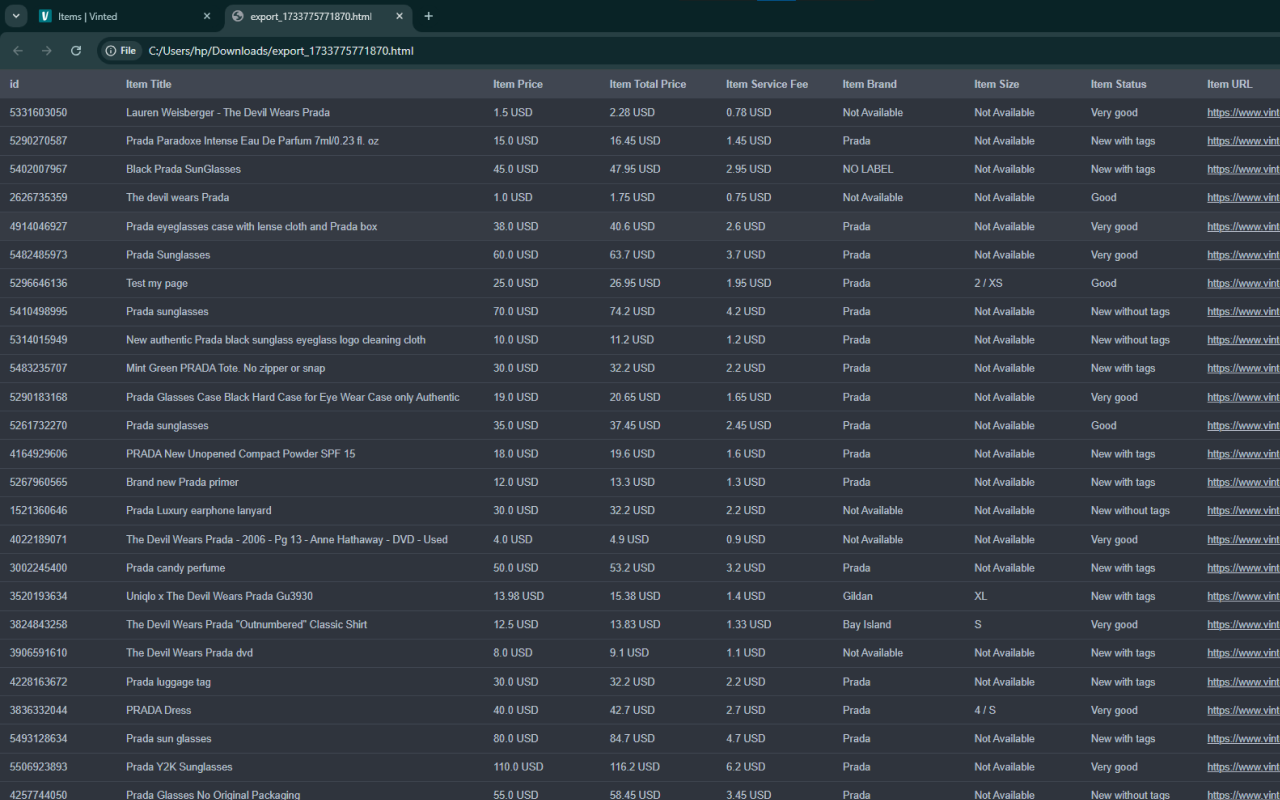
Task: Click title 'Prada eyeglasses case with lense cloth'
Action: [x=252, y=227]
